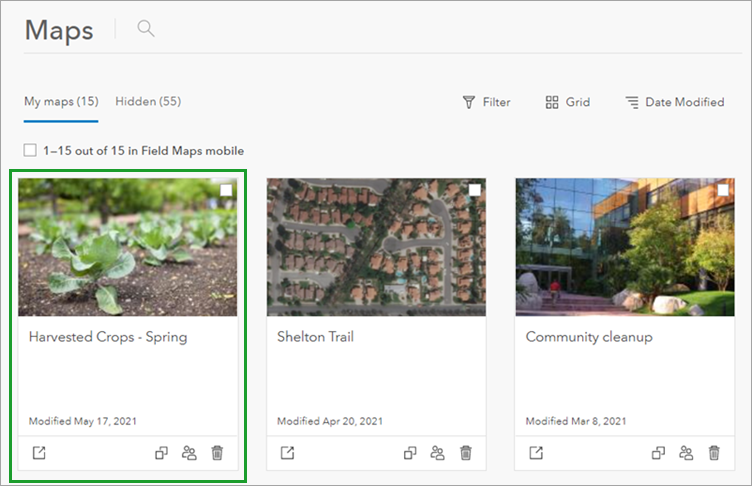Share the Shelton Trail map
This screenshot has height=486, width=752.
(x=437, y=452)
